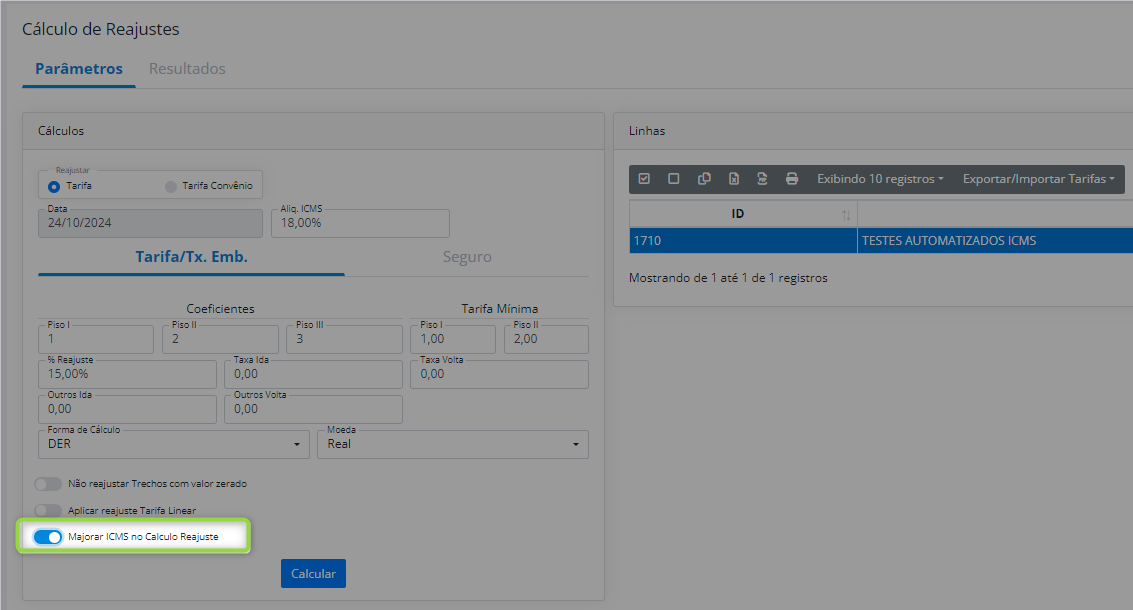Export table to Excel icon

(x=733, y=179)
